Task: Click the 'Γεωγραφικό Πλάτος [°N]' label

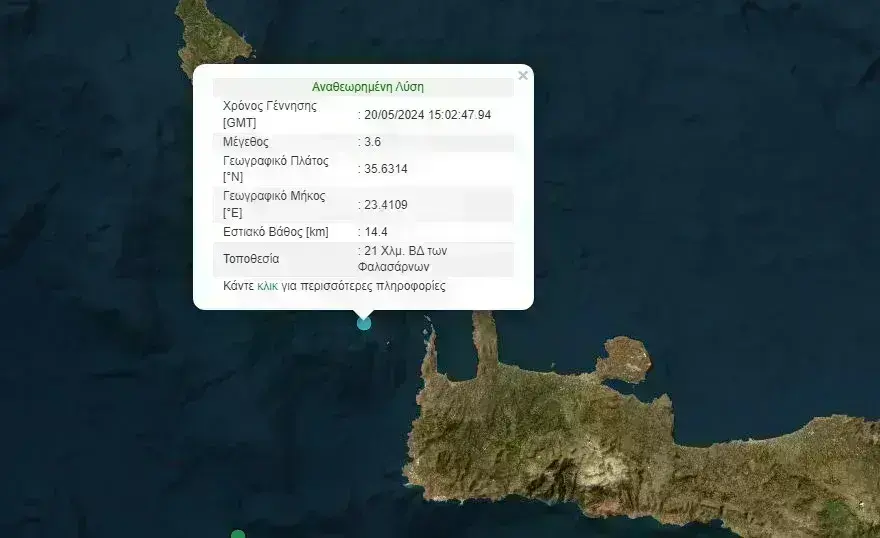Action: click(275, 169)
